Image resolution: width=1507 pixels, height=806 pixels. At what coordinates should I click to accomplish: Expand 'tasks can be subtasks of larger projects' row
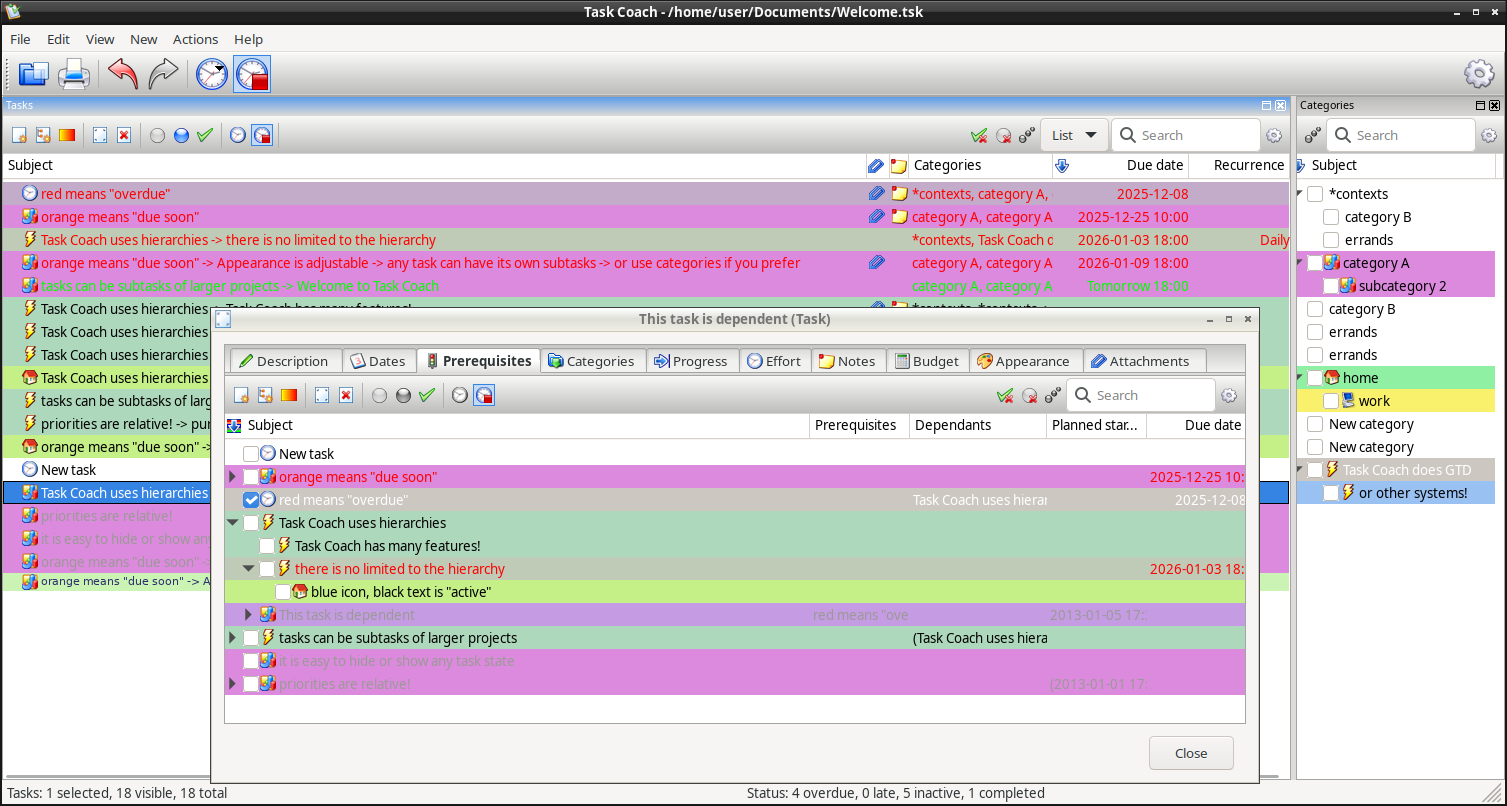pos(233,638)
